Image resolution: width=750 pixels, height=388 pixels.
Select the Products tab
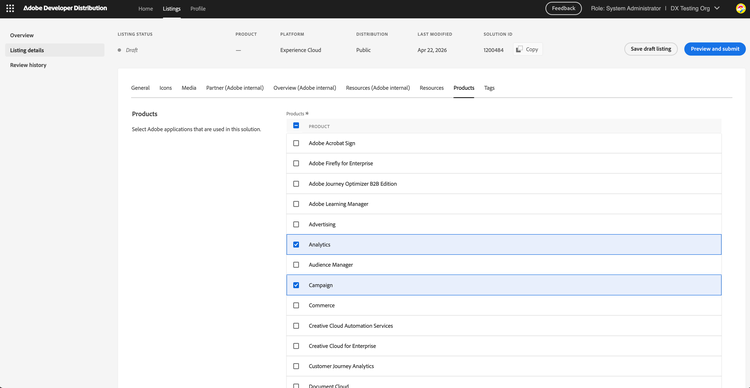(464, 88)
